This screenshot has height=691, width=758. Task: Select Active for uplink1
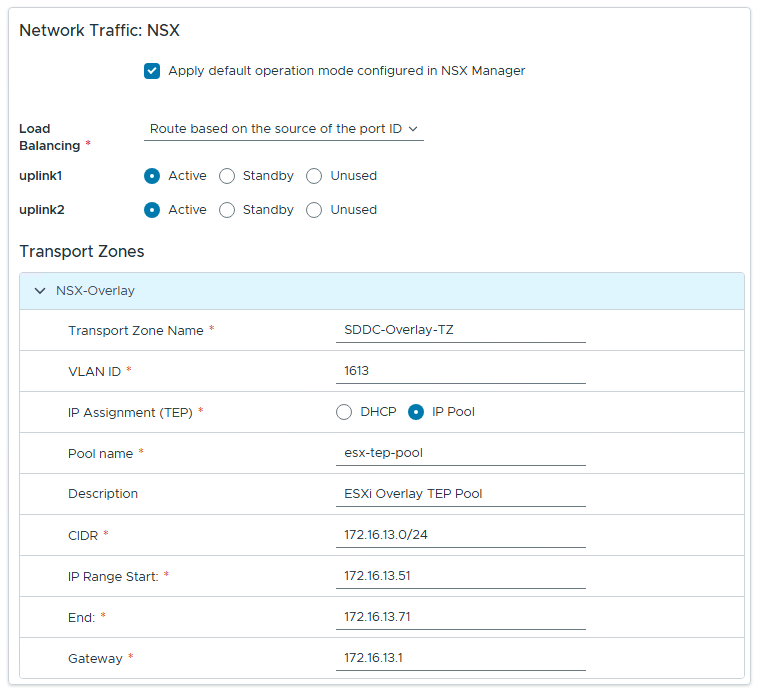[x=152, y=176]
